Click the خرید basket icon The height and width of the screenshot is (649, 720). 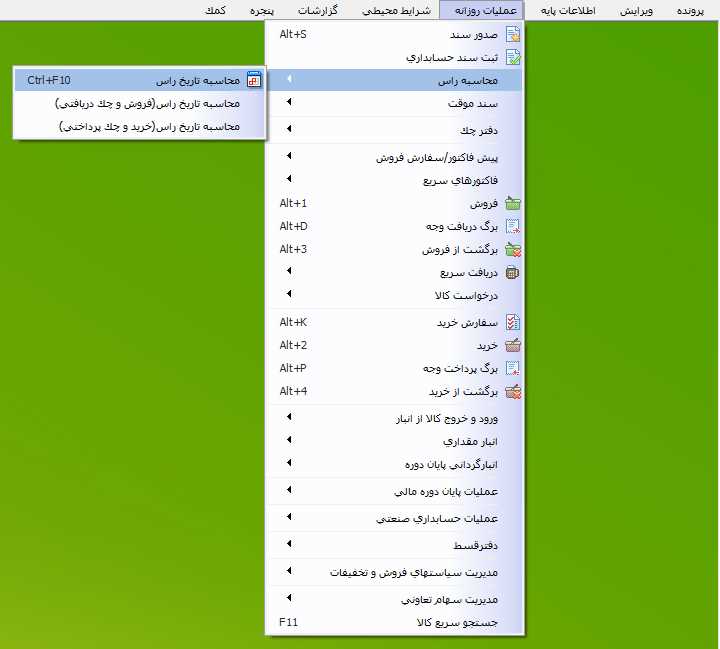coord(513,345)
